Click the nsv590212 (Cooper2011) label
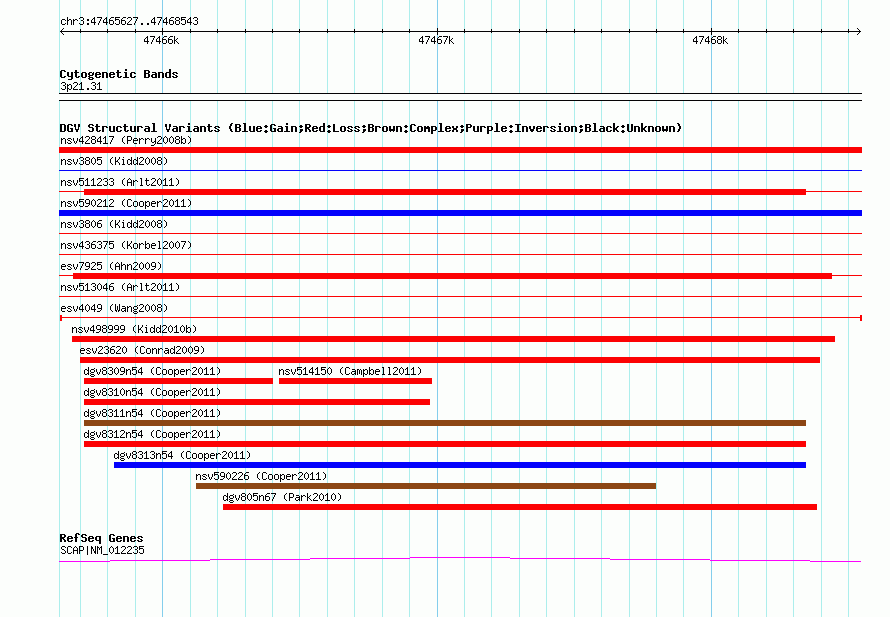Screen dimensions: 890x617 (126, 203)
